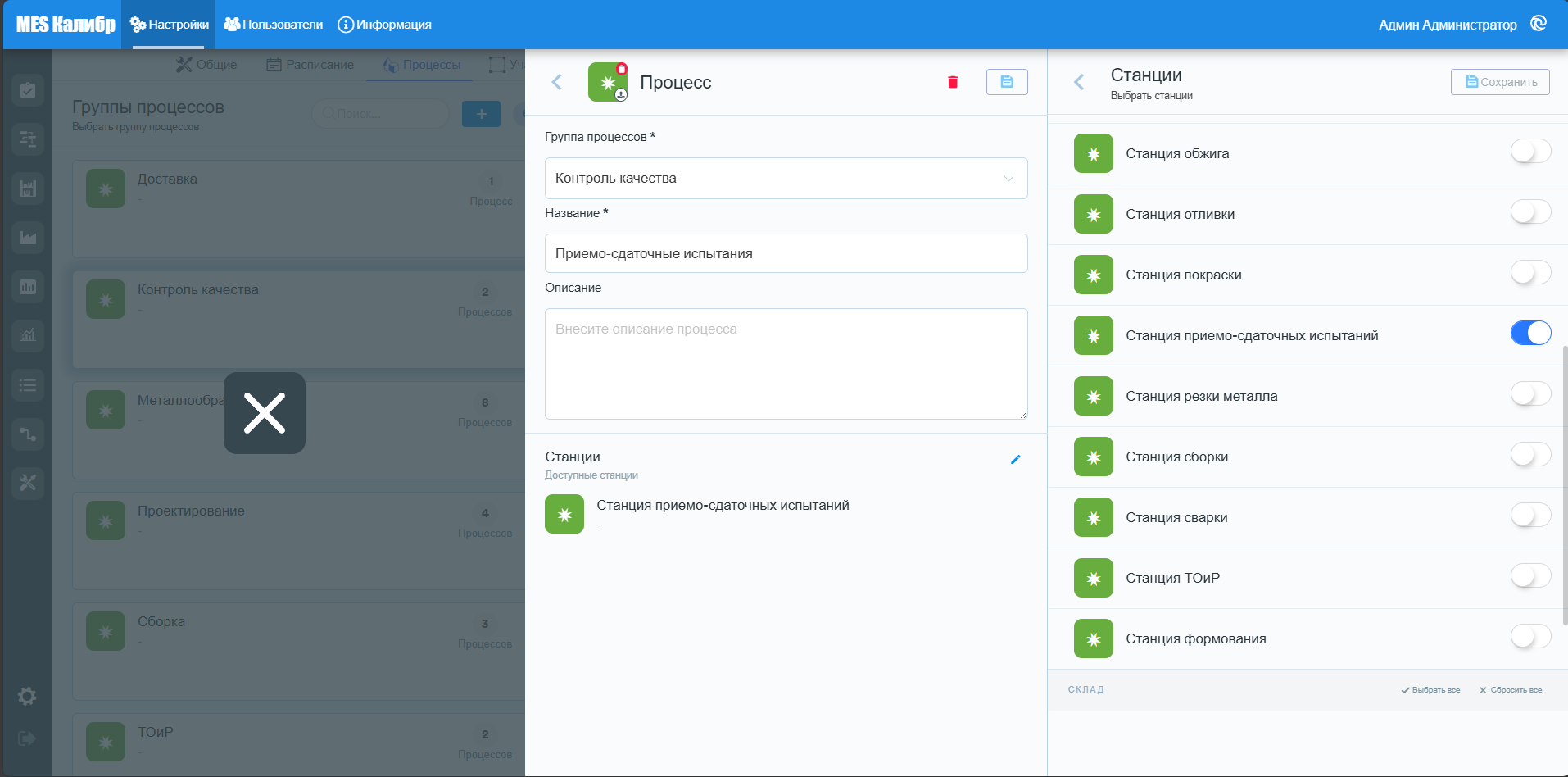The width and height of the screenshot is (1568, 777).
Task: Click Выбрать все link
Action: [1430, 690]
